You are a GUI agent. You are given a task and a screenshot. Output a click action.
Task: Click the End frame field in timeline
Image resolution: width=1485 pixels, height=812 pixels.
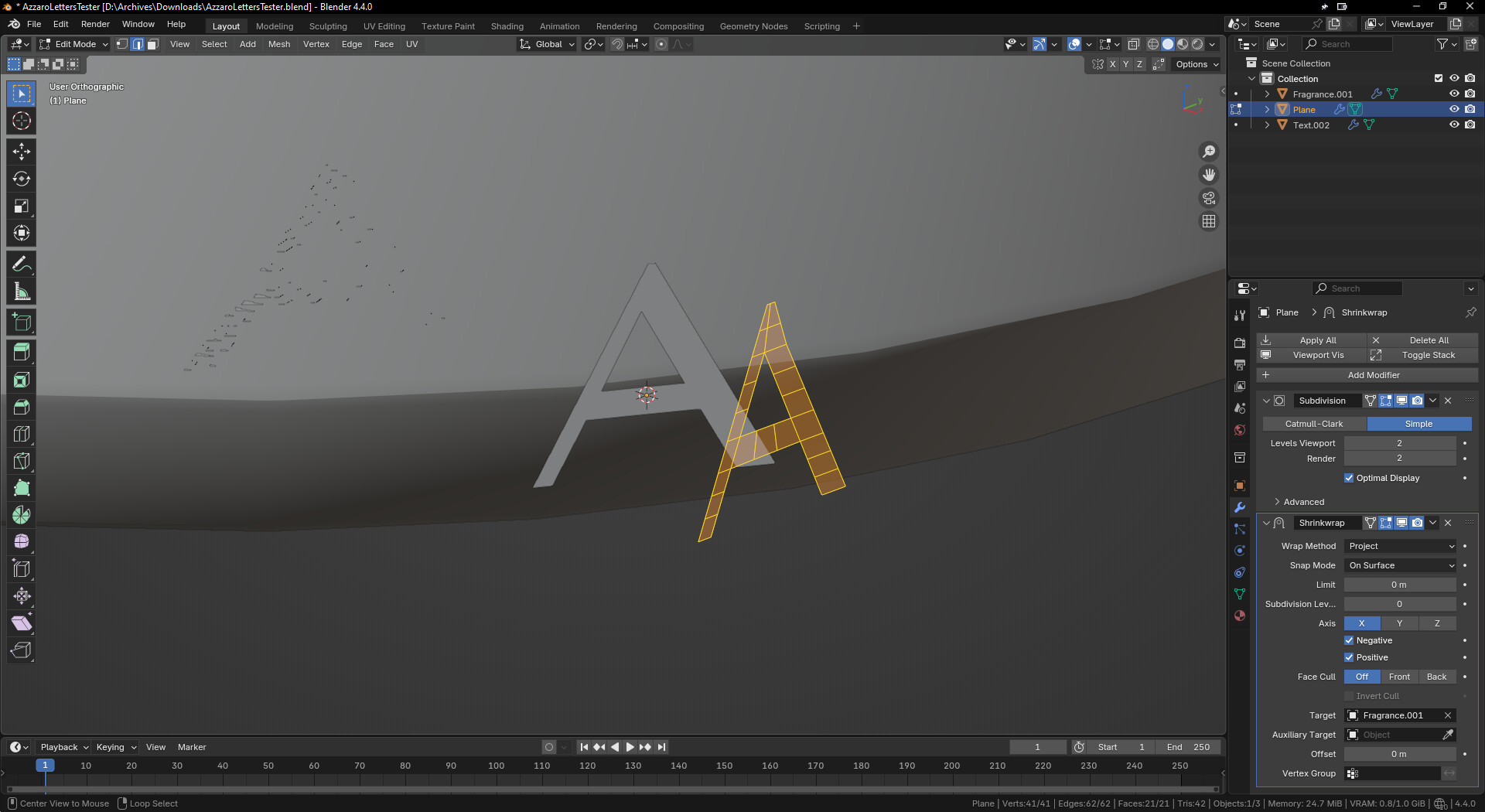[1188, 747]
